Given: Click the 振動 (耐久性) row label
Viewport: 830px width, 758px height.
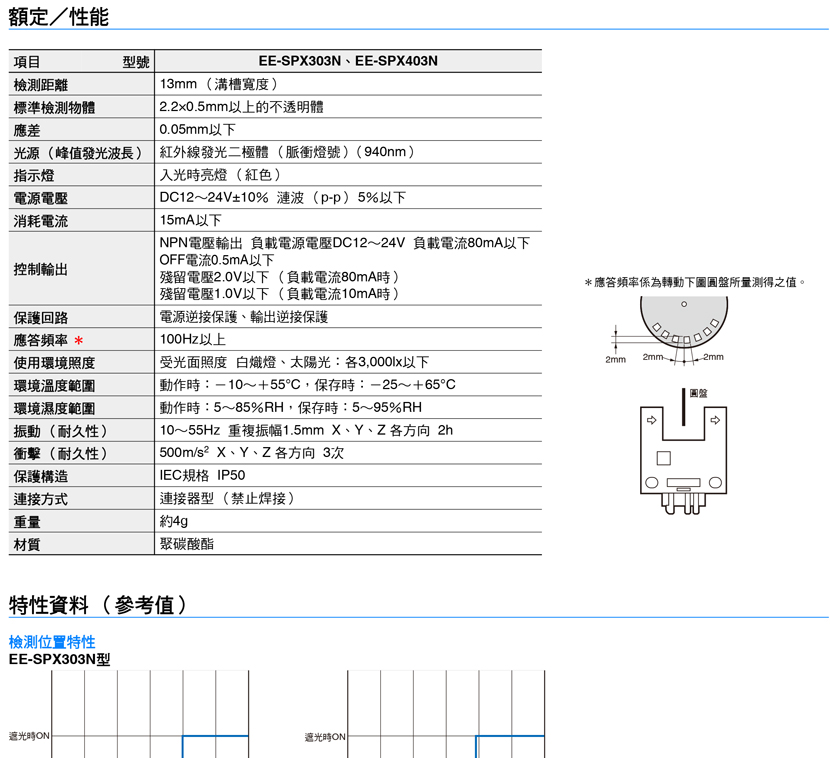Looking at the screenshot, I should [x=61, y=431].
